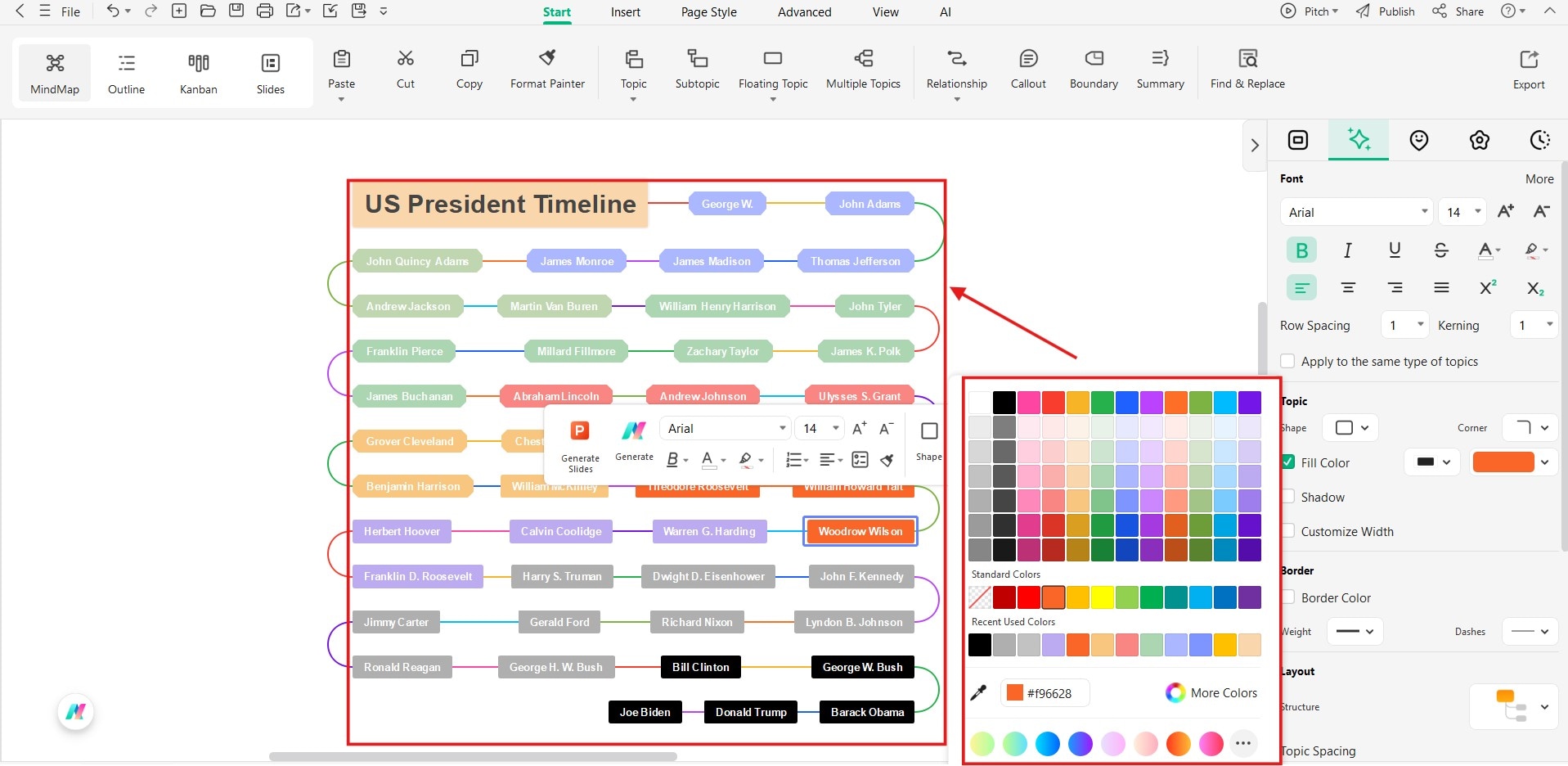
Task: Check the Customize Width option
Action: coord(1287,531)
